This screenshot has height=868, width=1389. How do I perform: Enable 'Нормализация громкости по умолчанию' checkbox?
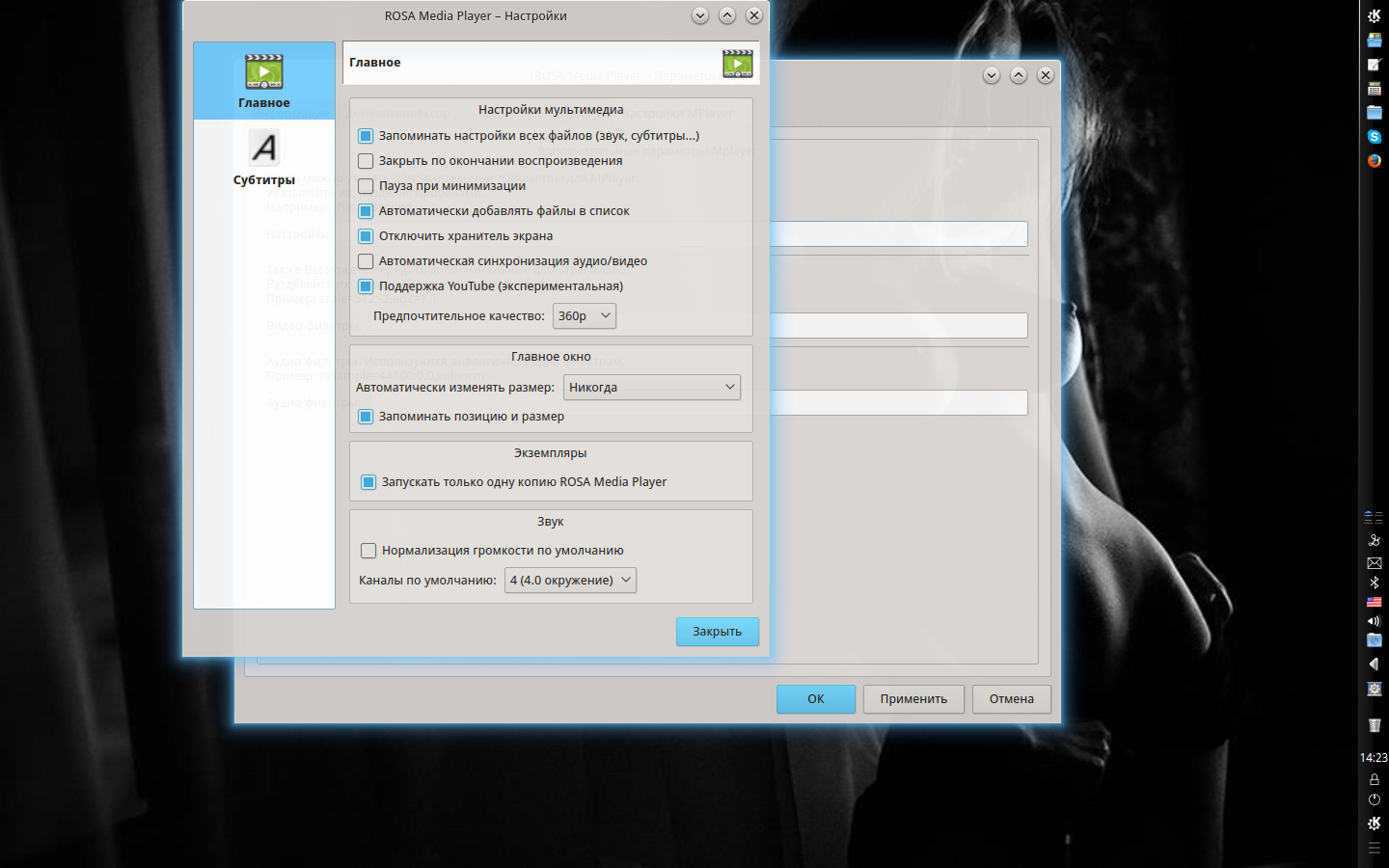(x=368, y=551)
